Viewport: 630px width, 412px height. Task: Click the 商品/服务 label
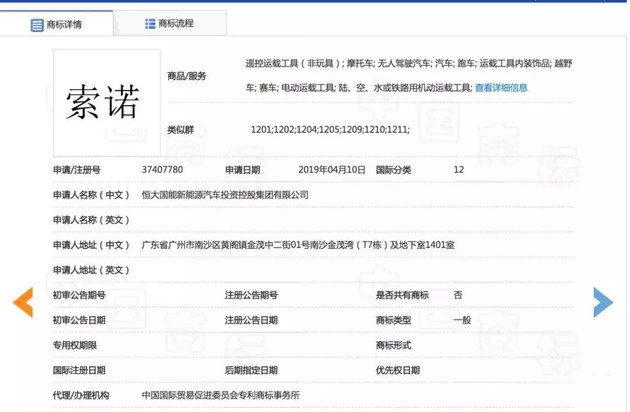(187, 76)
